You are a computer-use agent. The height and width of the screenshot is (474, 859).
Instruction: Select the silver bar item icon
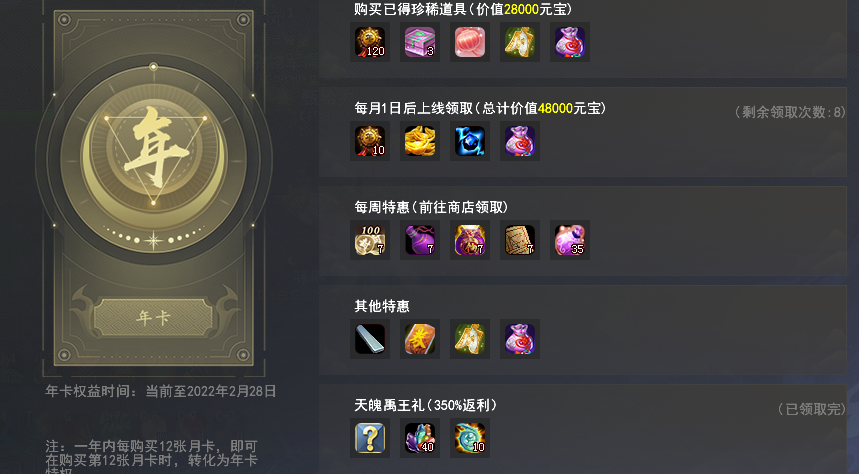tap(370, 339)
